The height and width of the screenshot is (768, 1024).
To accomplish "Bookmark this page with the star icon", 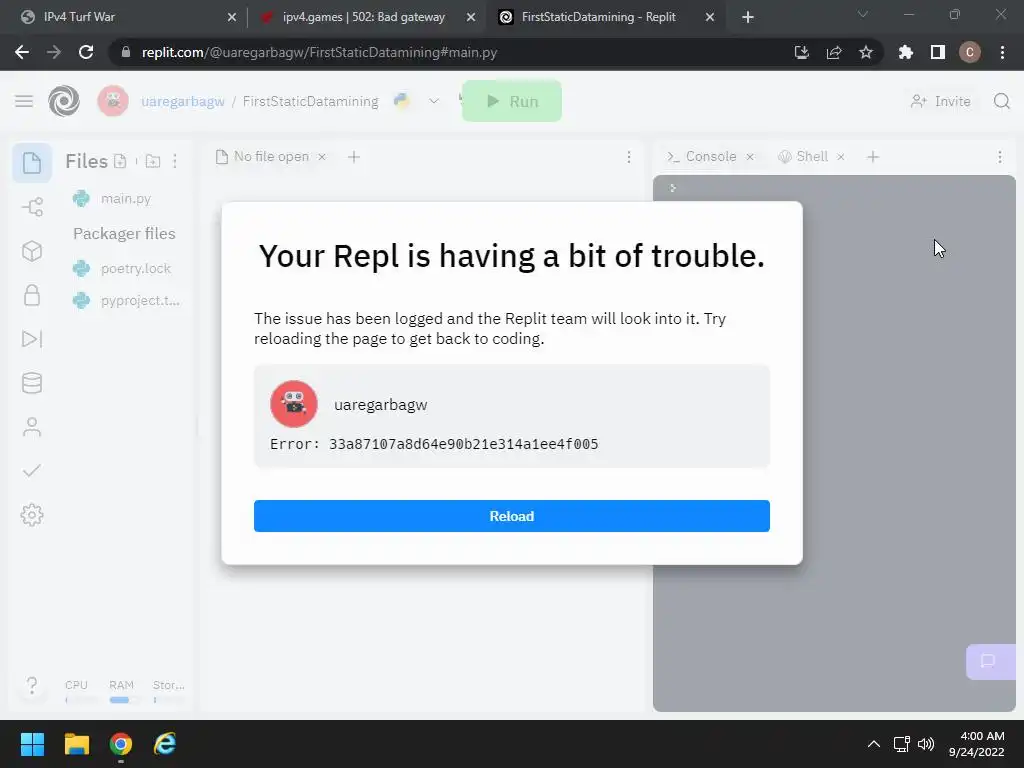I will [866, 52].
